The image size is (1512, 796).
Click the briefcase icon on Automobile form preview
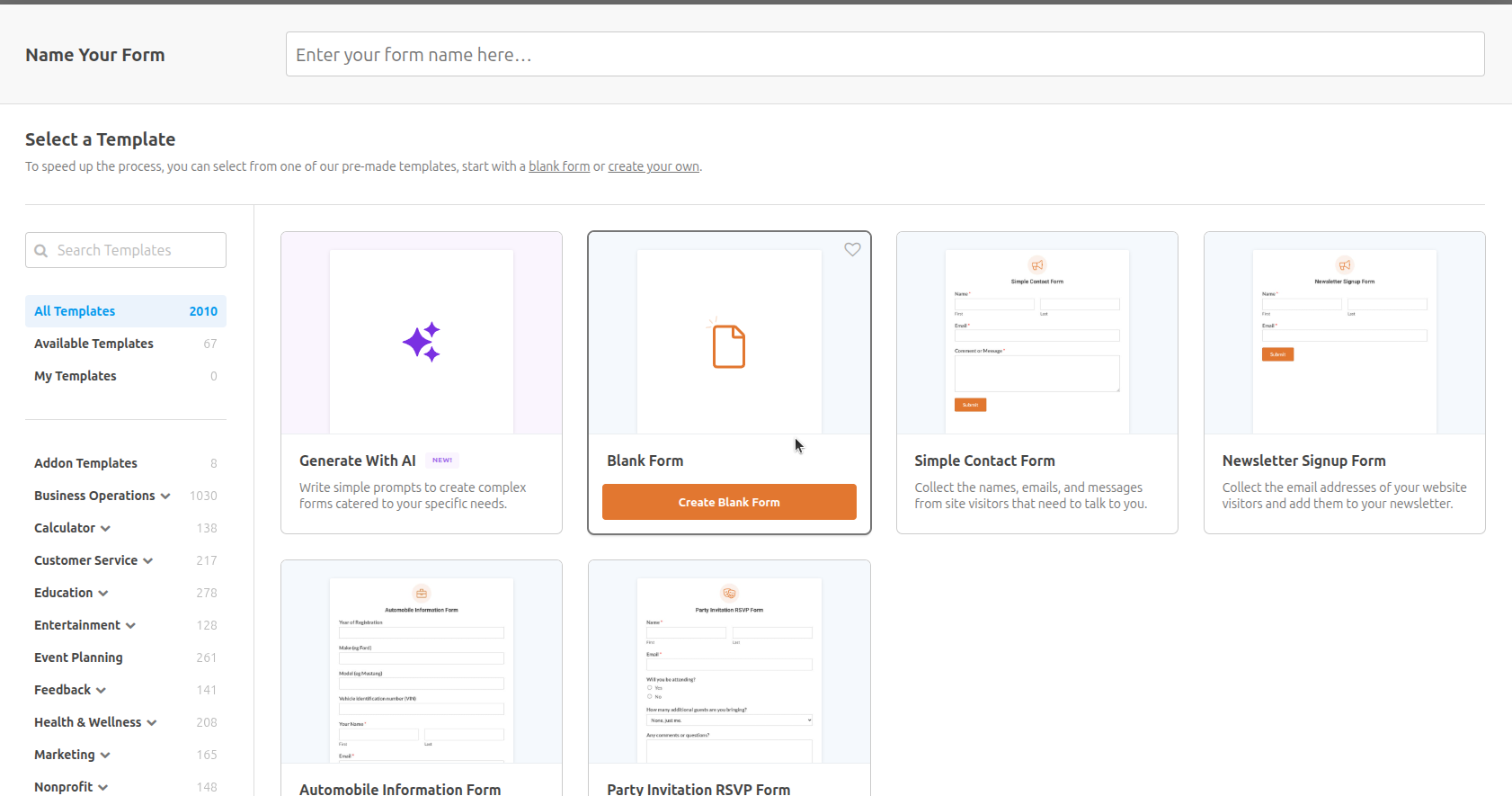click(422, 594)
